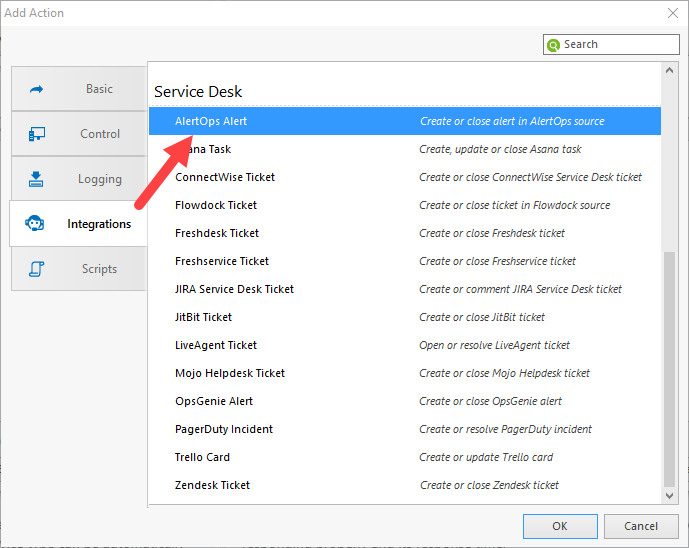Click the Logging download icon

pos(36,179)
